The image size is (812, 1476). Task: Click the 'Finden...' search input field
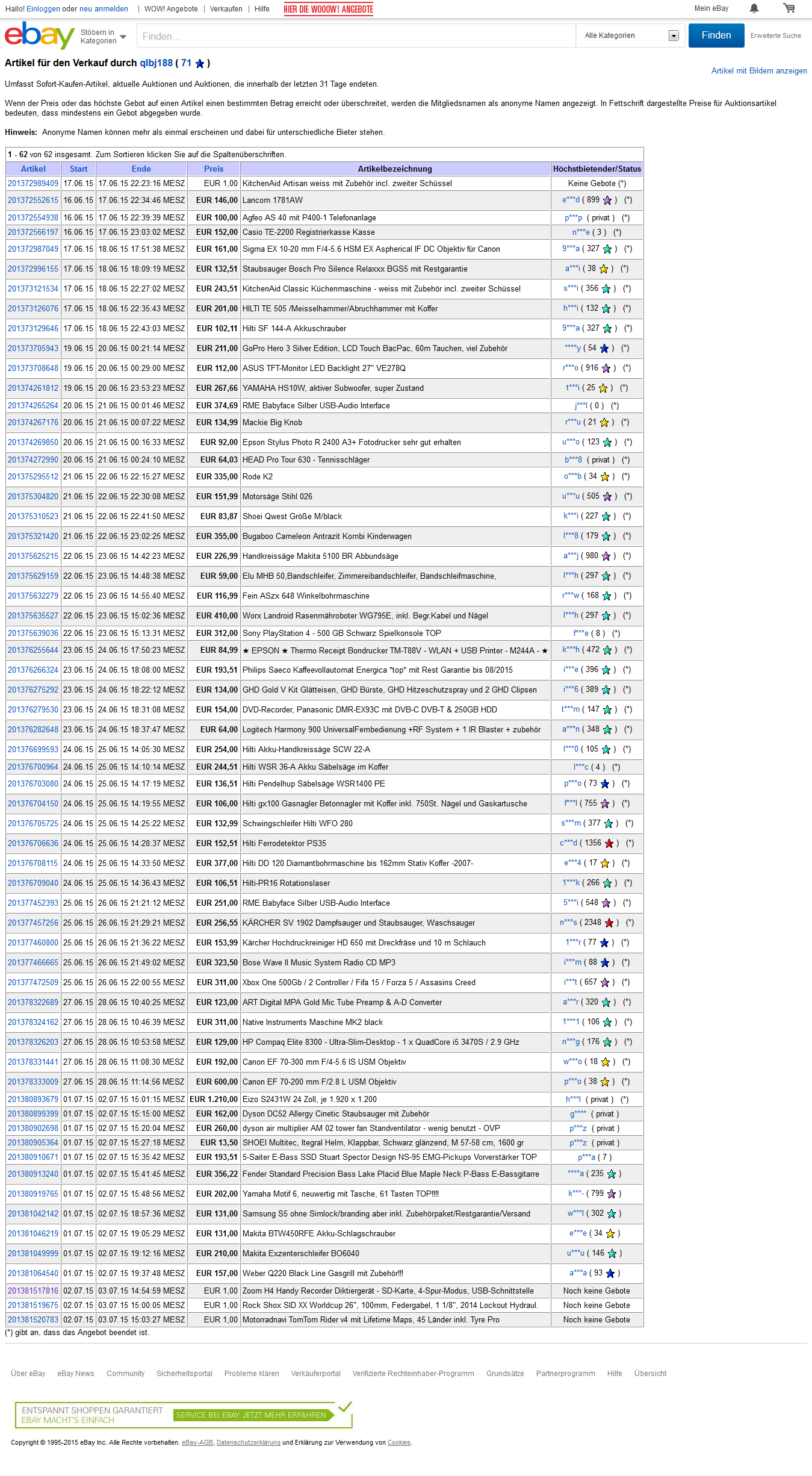click(x=356, y=36)
